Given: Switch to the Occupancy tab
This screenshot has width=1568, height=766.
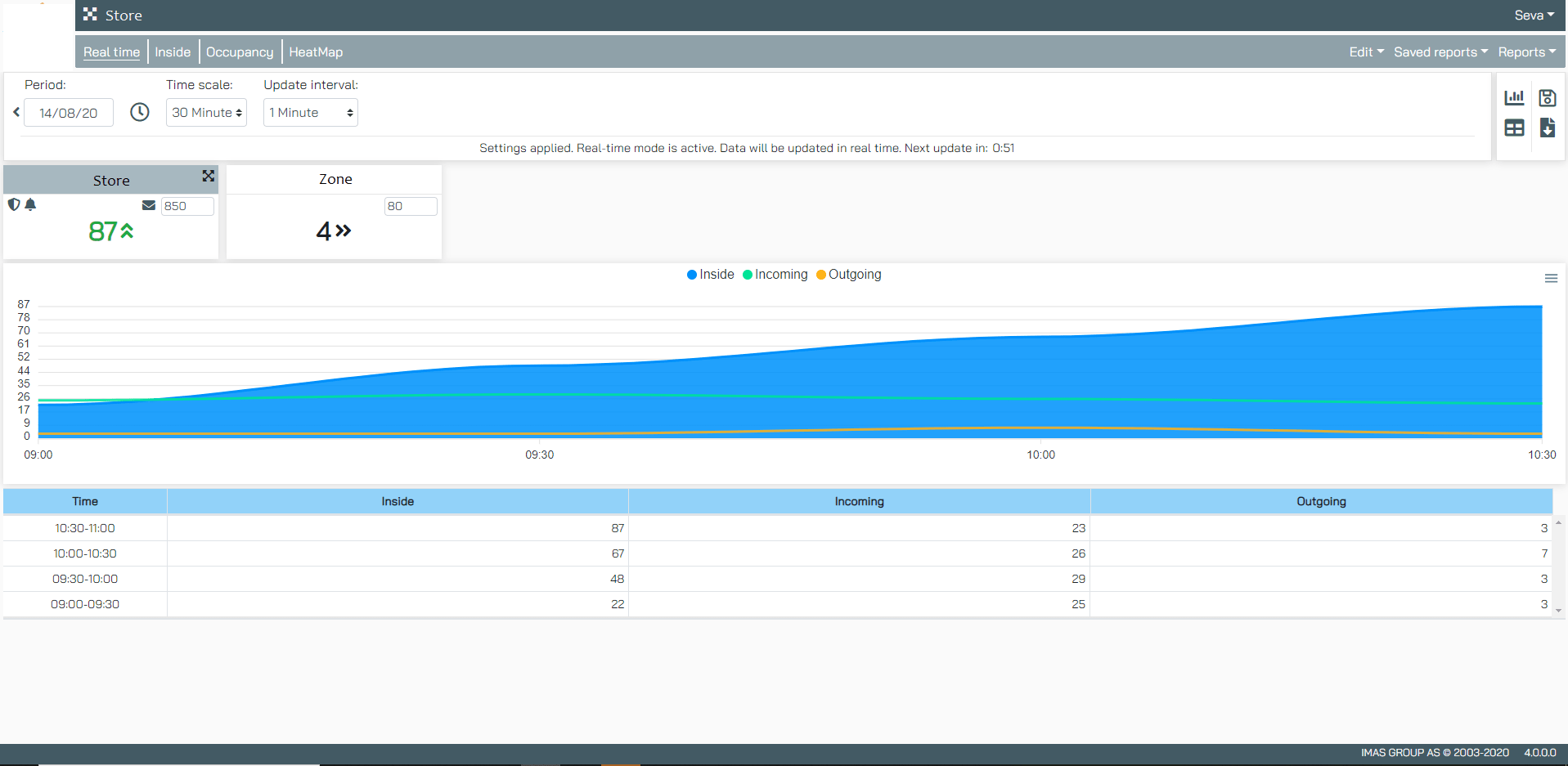Looking at the screenshot, I should (x=240, y=52).
